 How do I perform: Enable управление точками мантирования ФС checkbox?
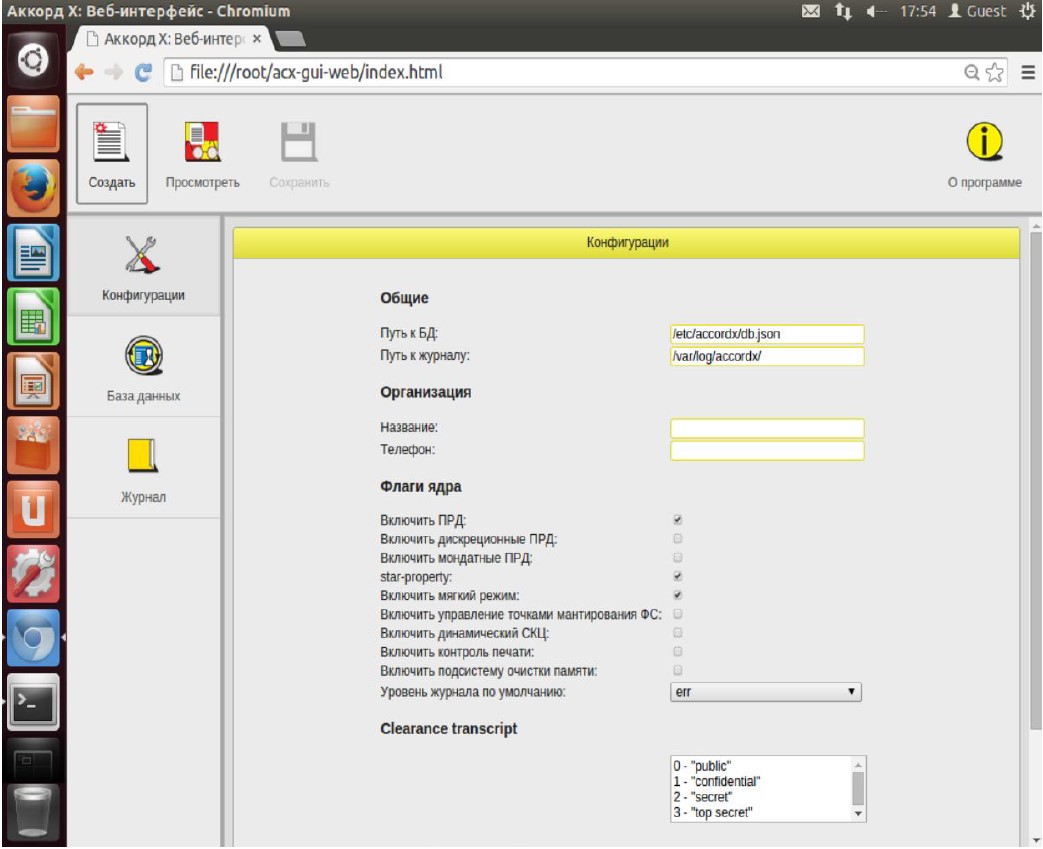point(677,613)
